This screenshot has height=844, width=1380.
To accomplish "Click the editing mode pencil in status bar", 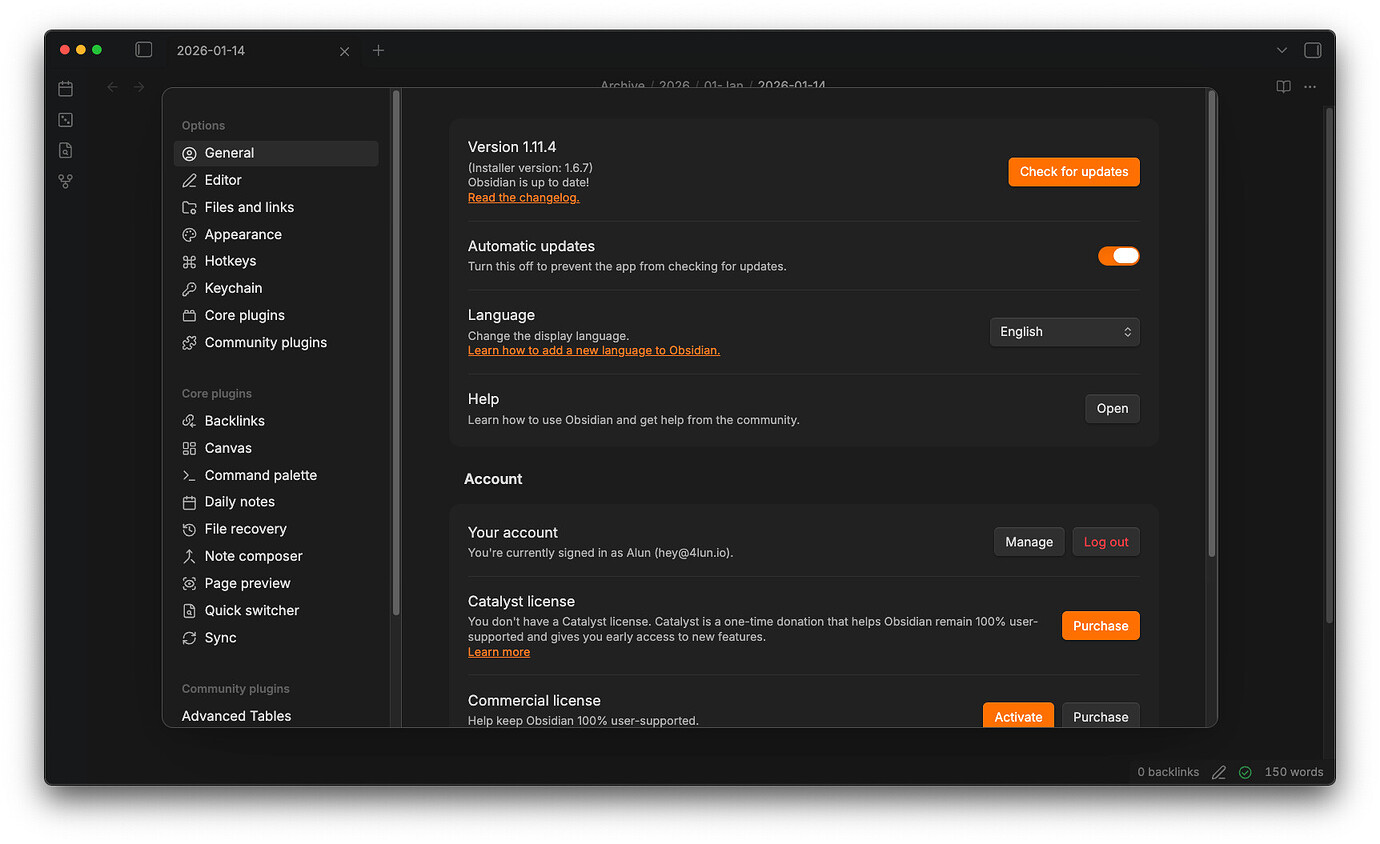I will point(1219,772).
